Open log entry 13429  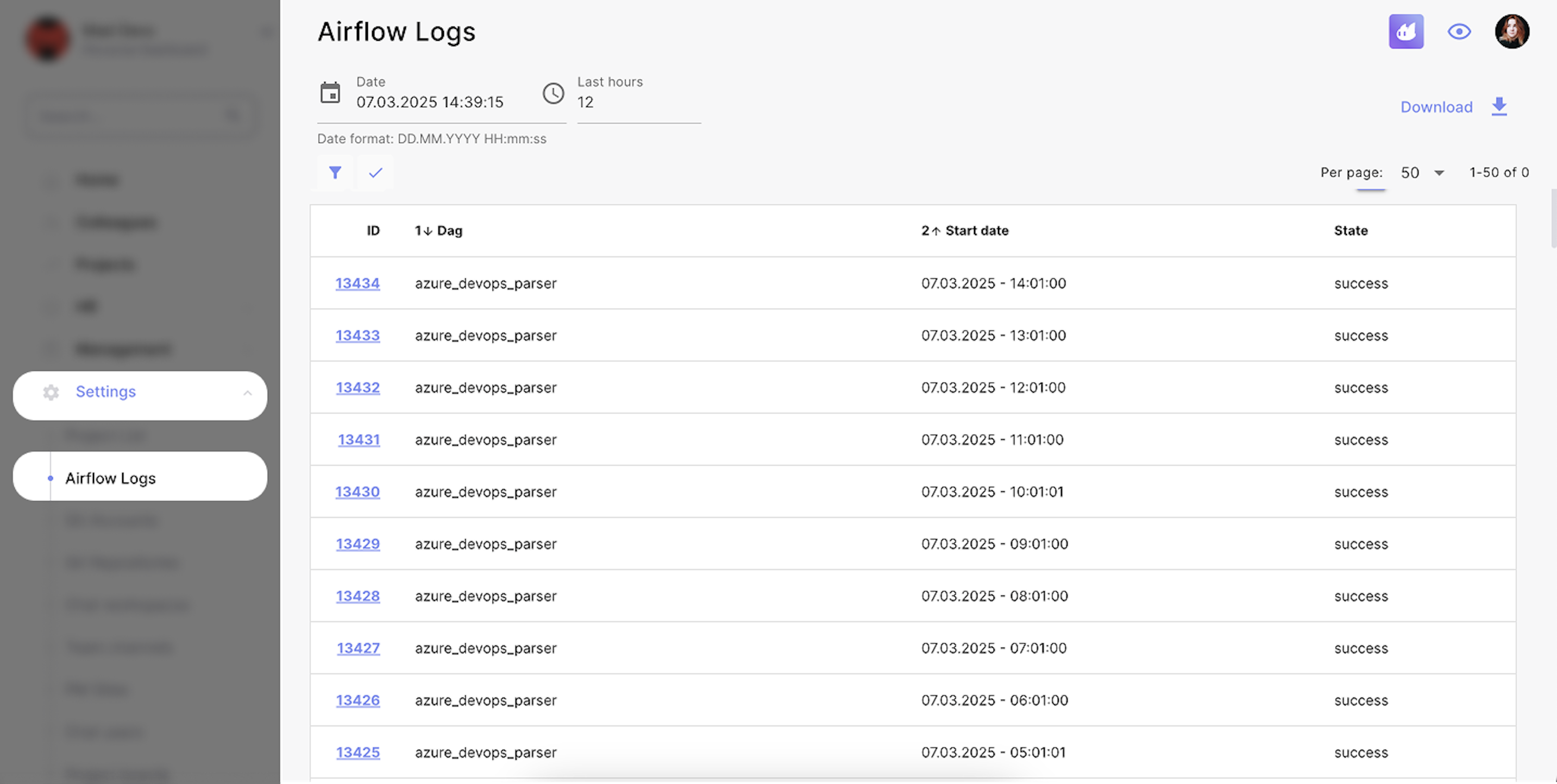358,543
